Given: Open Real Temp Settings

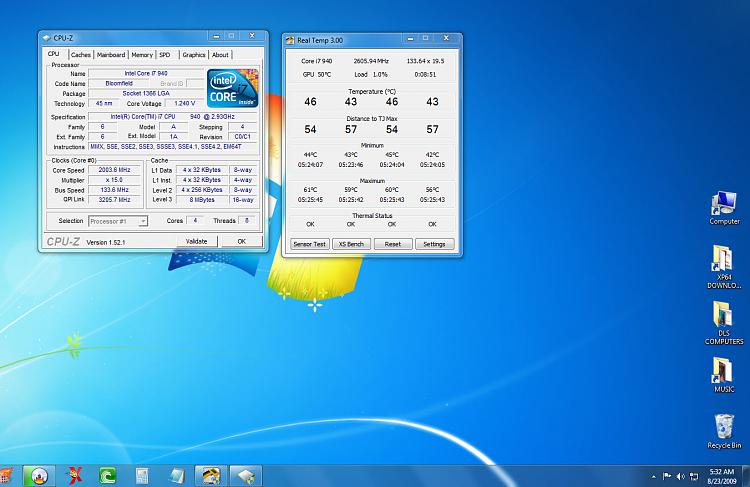Looking at the screenshot, I should 434,244.
